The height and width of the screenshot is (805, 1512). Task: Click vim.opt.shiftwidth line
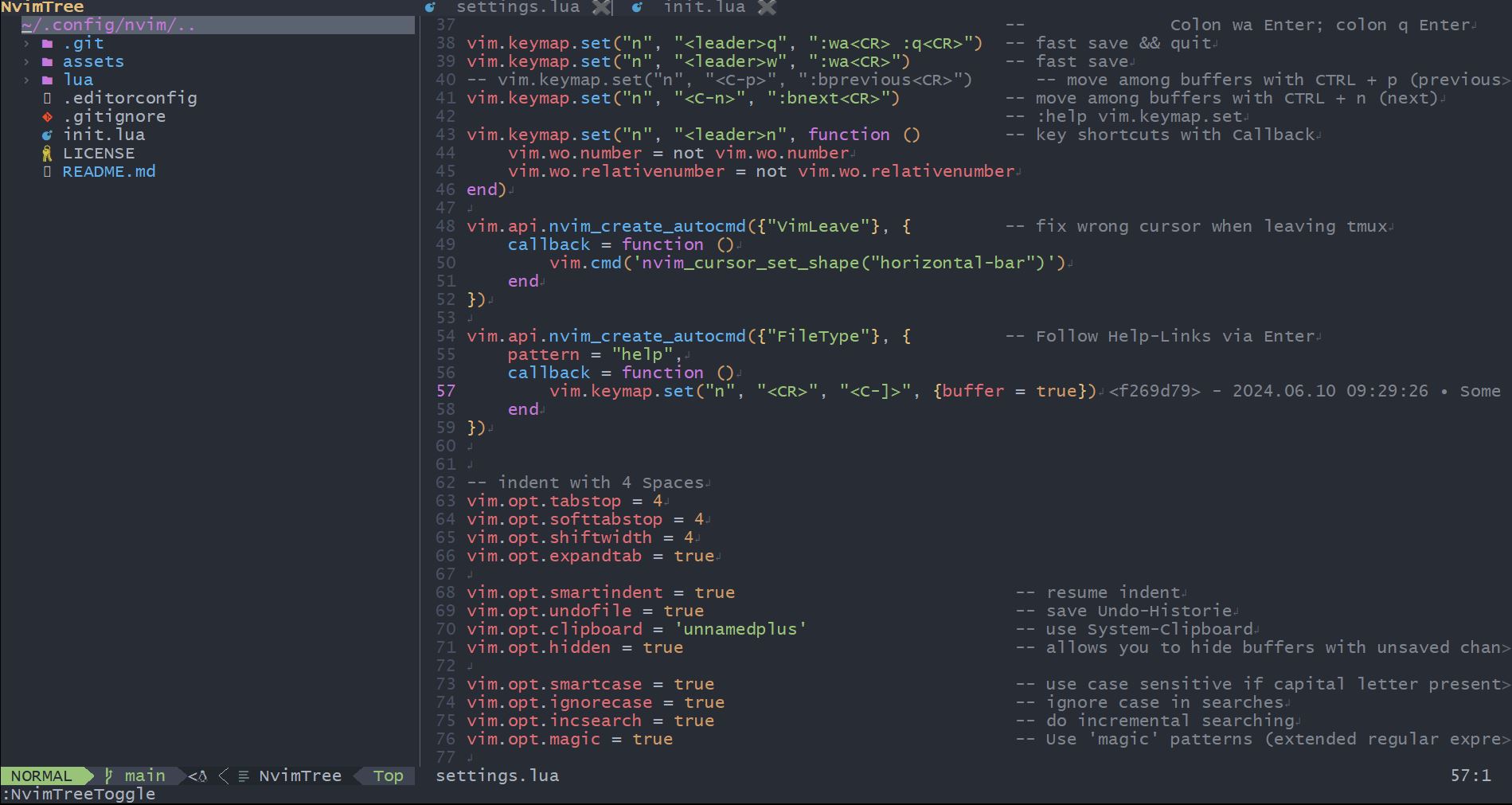pos(580,537)
